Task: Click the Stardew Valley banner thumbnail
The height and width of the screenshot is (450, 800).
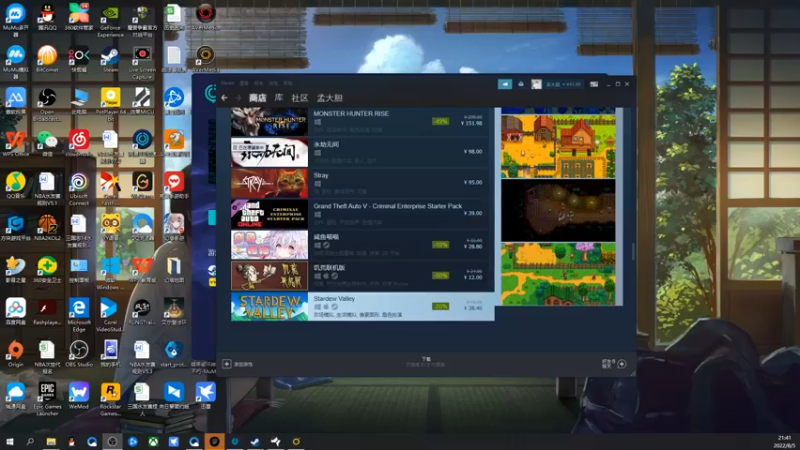Action: point(269,307)
